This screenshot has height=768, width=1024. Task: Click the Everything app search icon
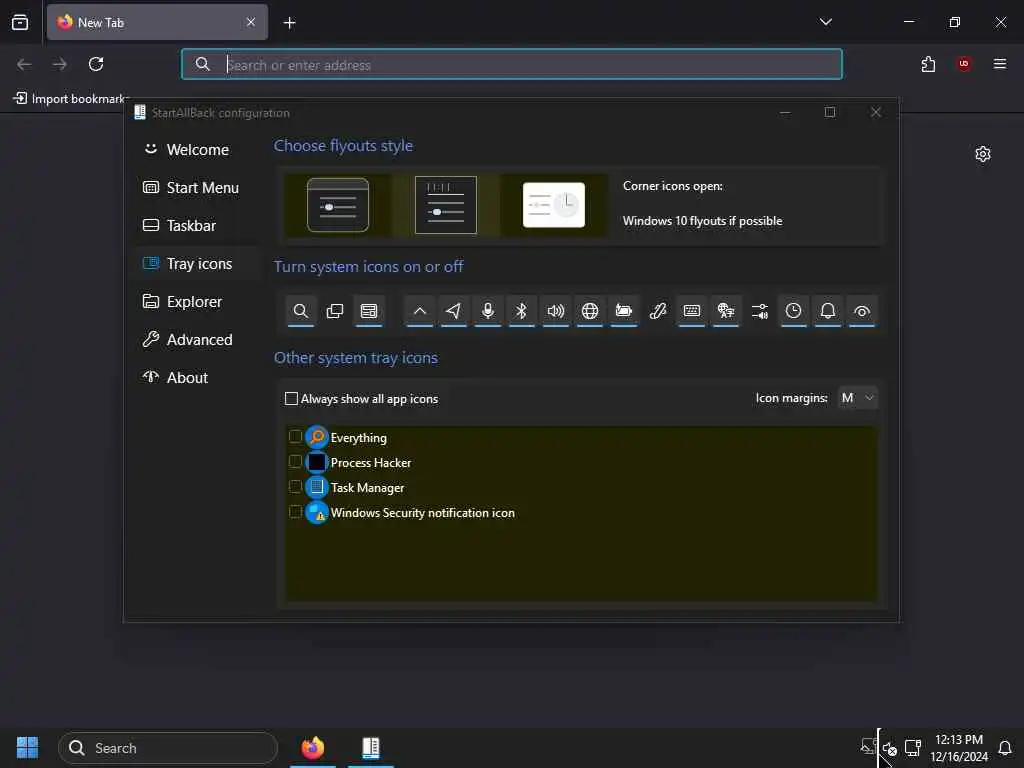click(317, 437)
